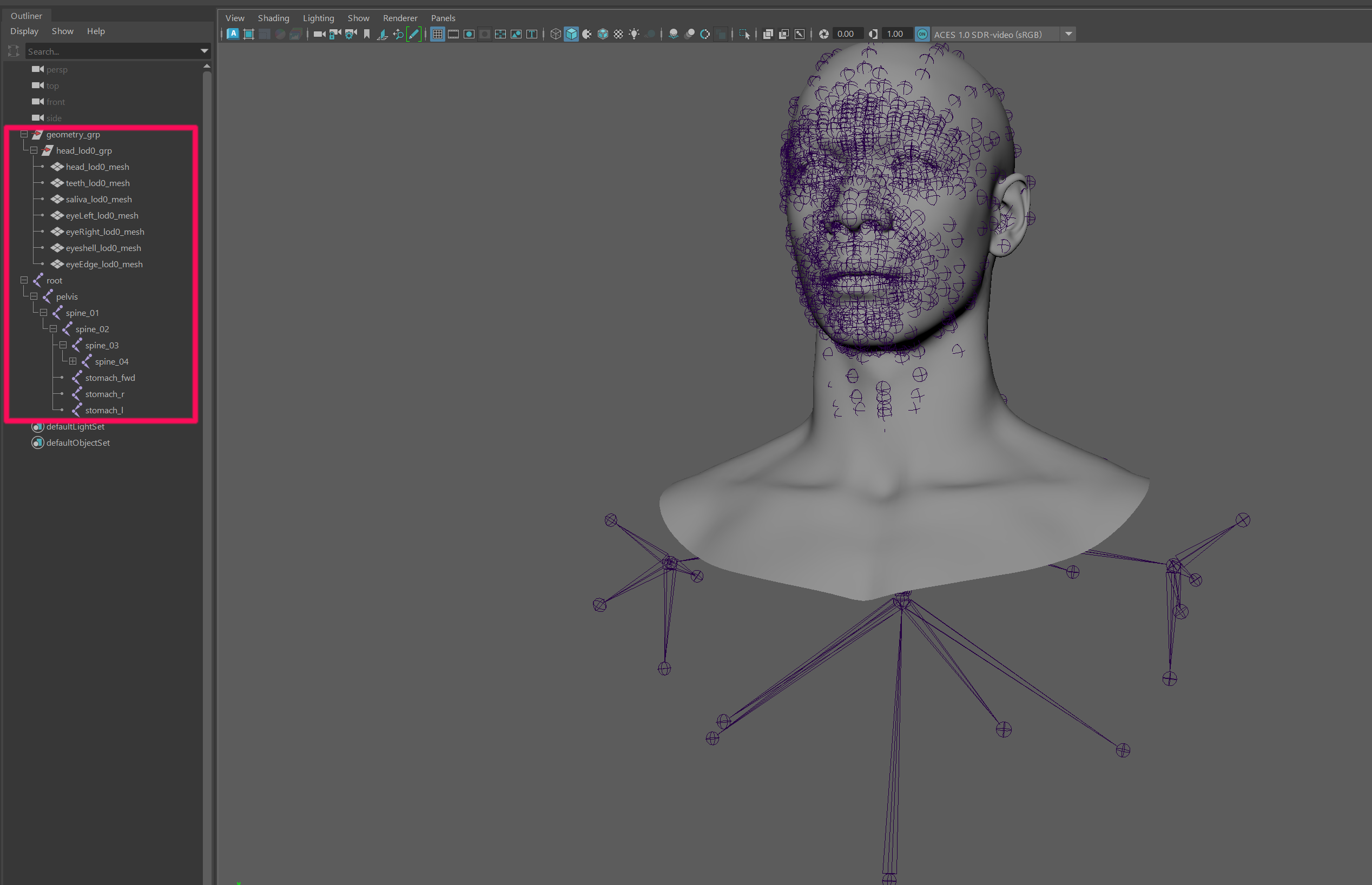1372x885 pixels.
Task: Click the use all lights bulb icon
Action: [634, 35]
